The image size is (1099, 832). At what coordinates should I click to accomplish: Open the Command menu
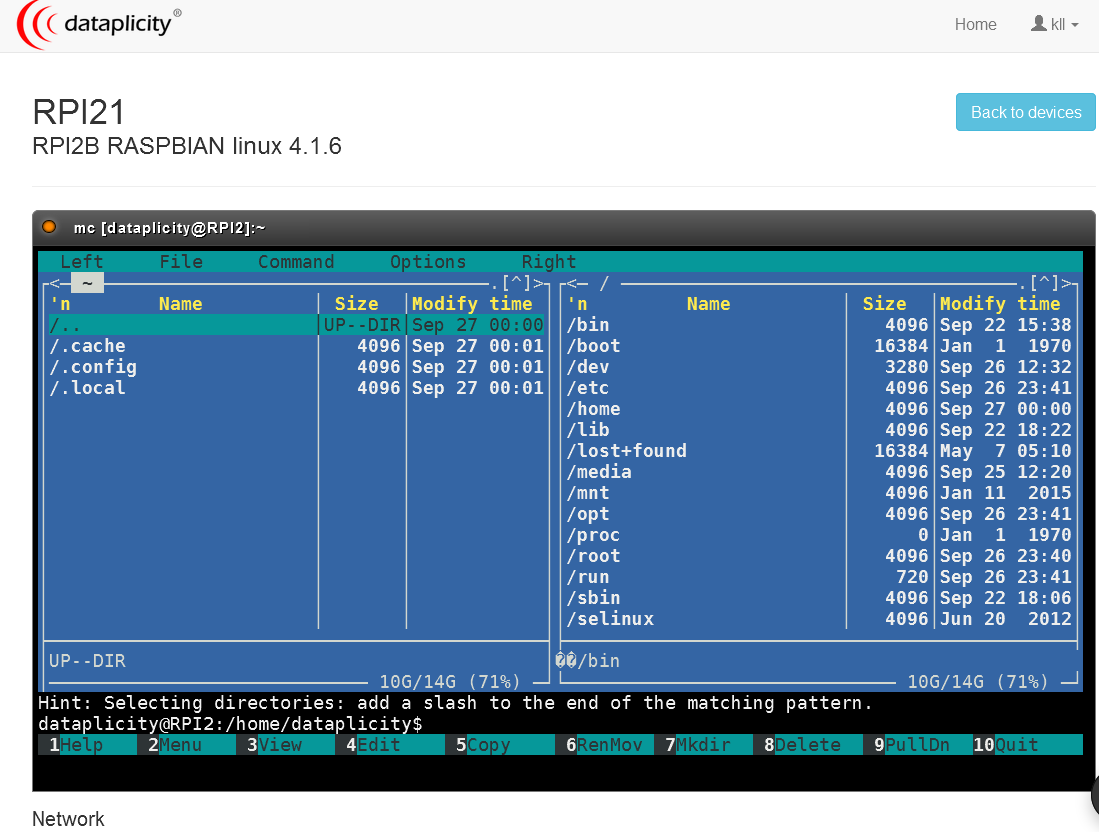point(296,262)
